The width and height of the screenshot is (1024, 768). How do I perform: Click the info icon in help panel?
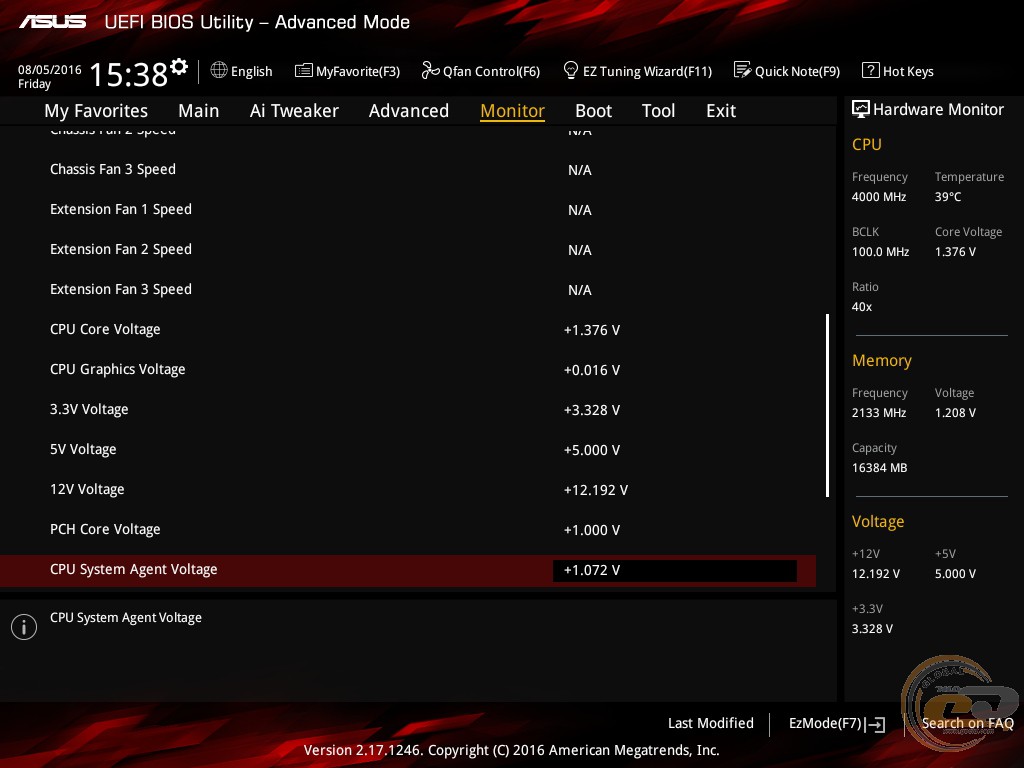24,626
